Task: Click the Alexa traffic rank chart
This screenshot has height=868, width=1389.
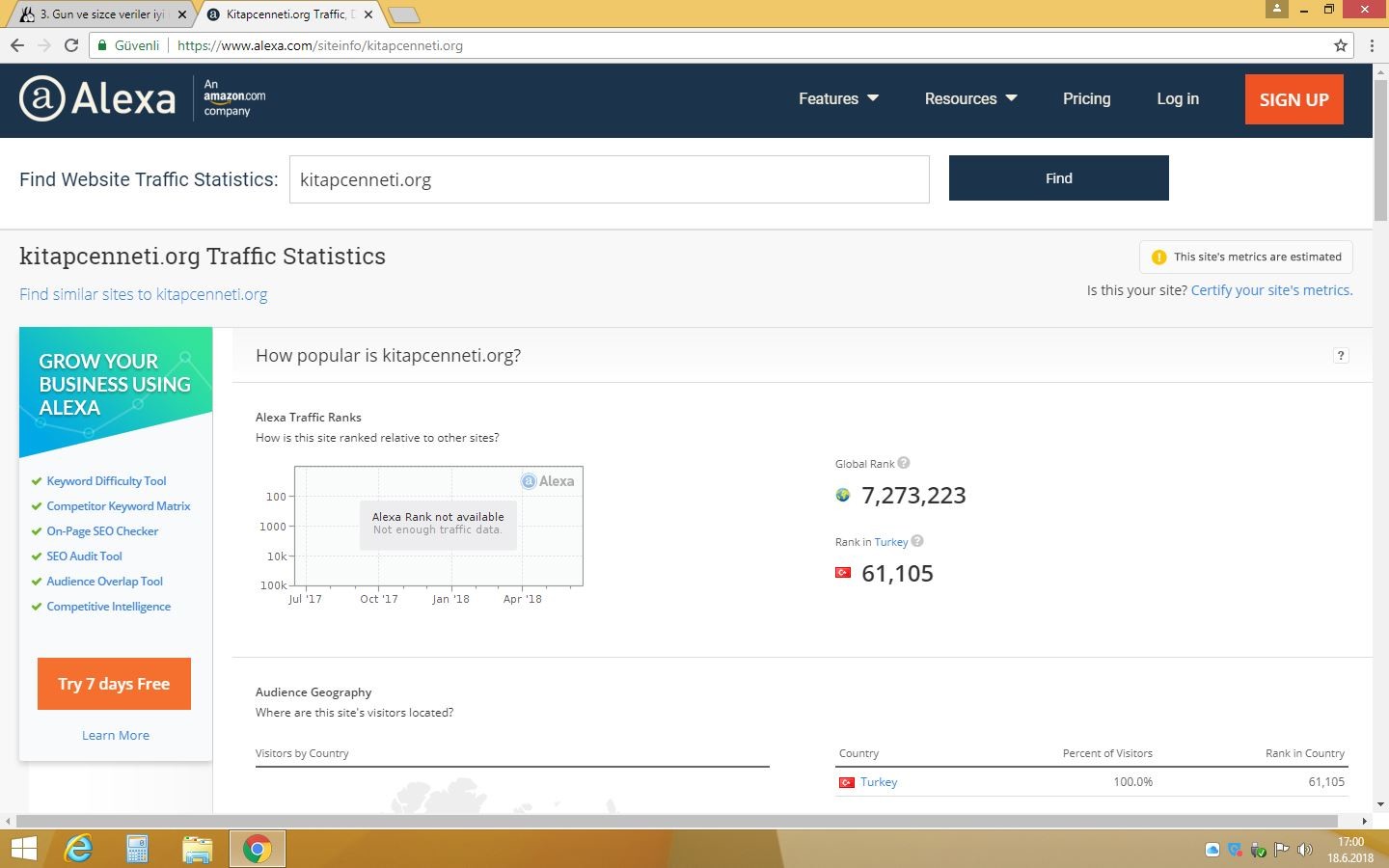Action: click(x=439, y=526)
